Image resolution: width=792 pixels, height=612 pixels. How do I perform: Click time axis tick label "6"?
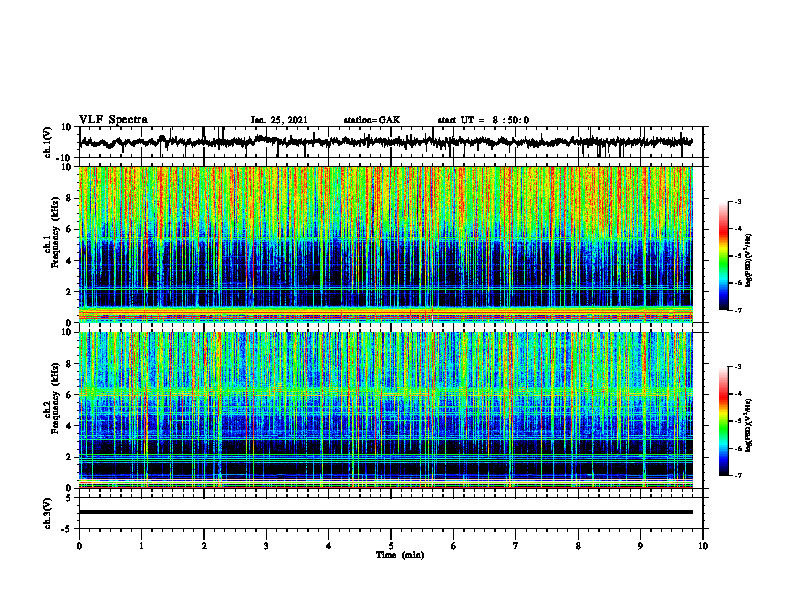[454, 546]
